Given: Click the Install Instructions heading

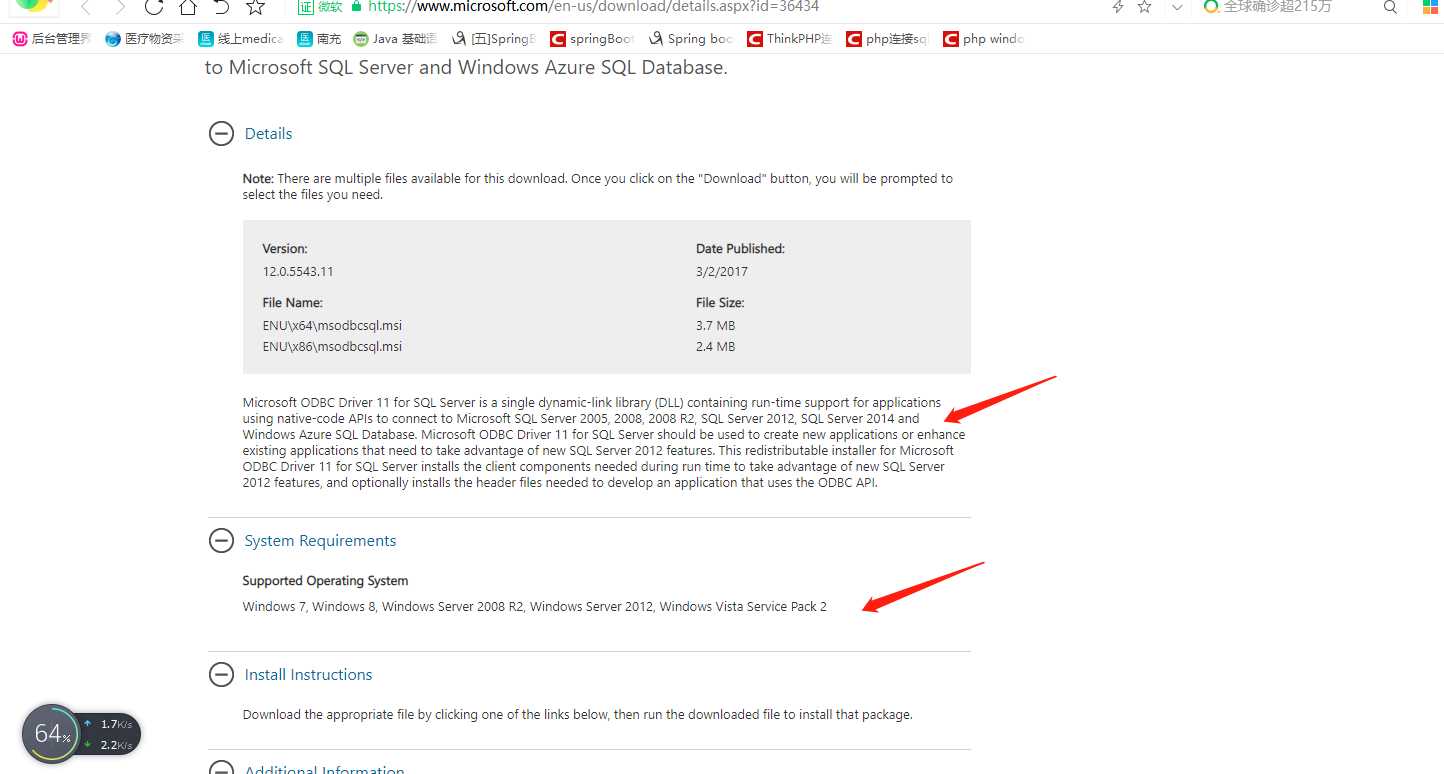Looking at the screenshot, I should [308, 675].
